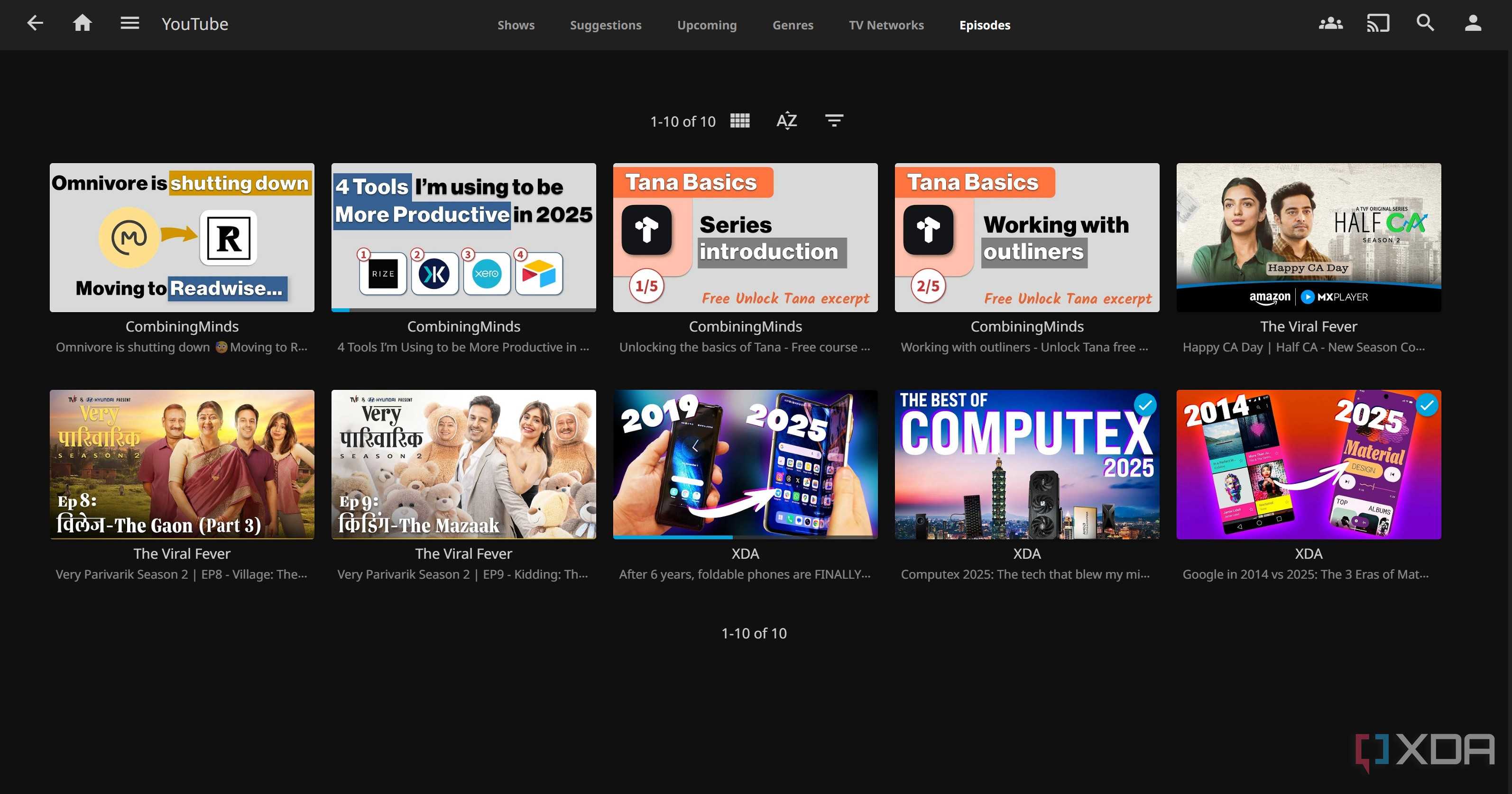Click the Cast to device icon

click(x=1378, y=23)
